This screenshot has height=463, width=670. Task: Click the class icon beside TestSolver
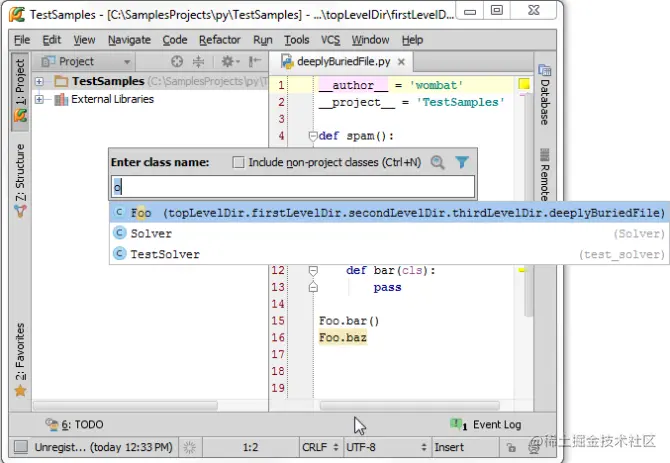tap(120, 254)
